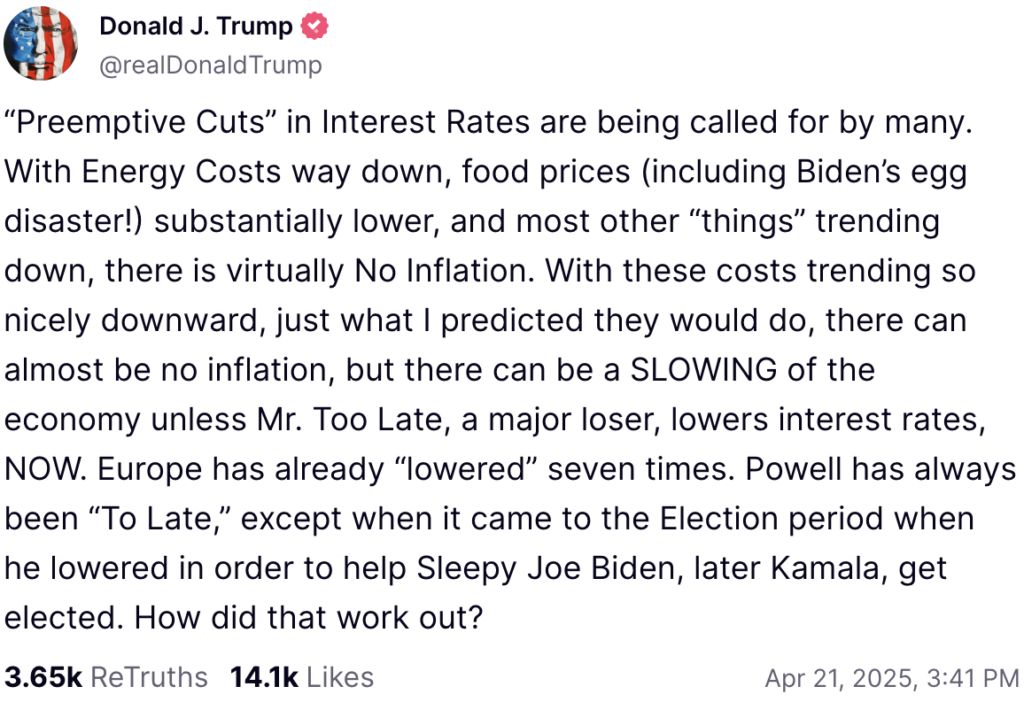
Task: View the 14.1k Likes list
Action: [301, 677]
